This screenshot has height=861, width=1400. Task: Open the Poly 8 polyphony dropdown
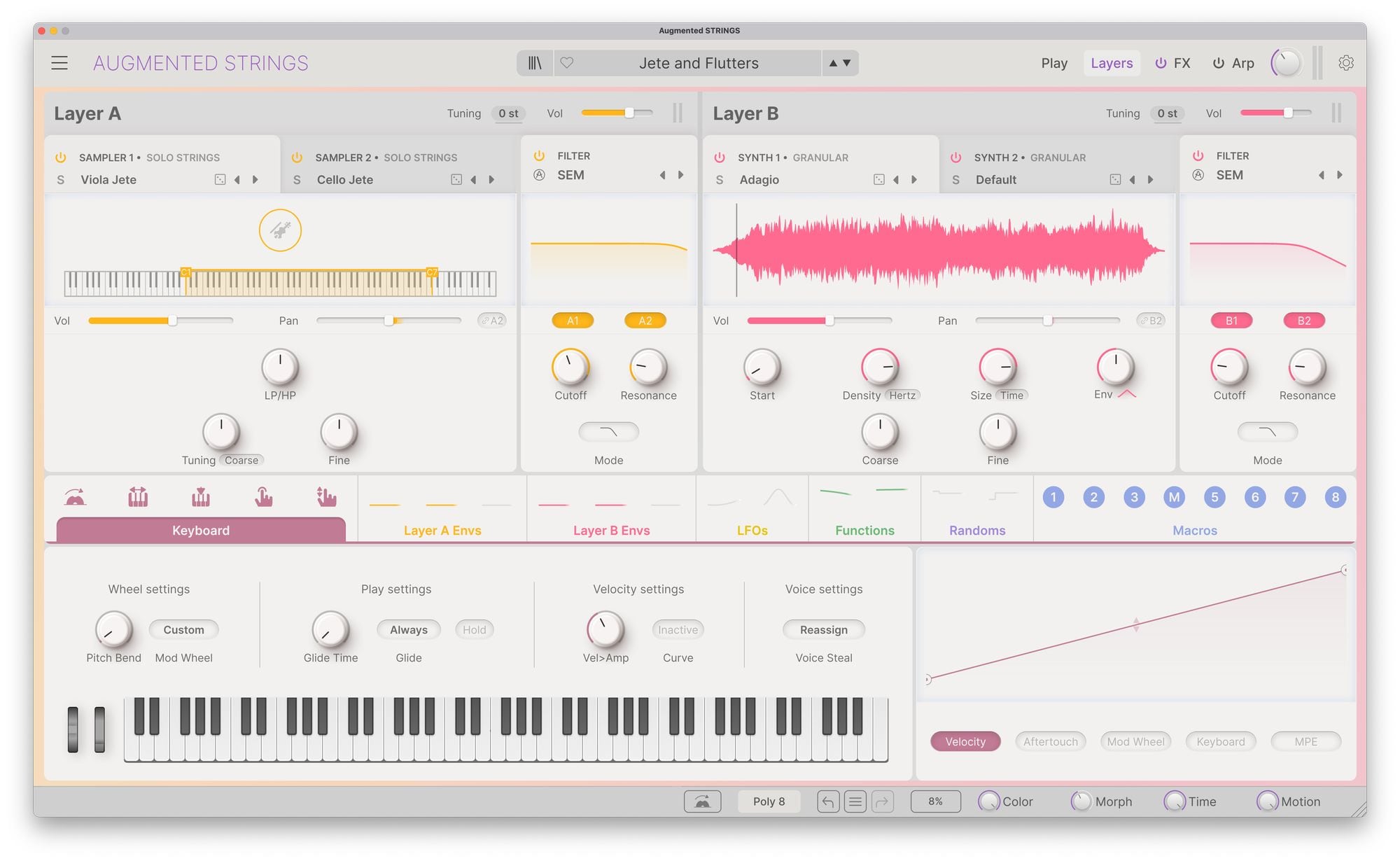769,801
